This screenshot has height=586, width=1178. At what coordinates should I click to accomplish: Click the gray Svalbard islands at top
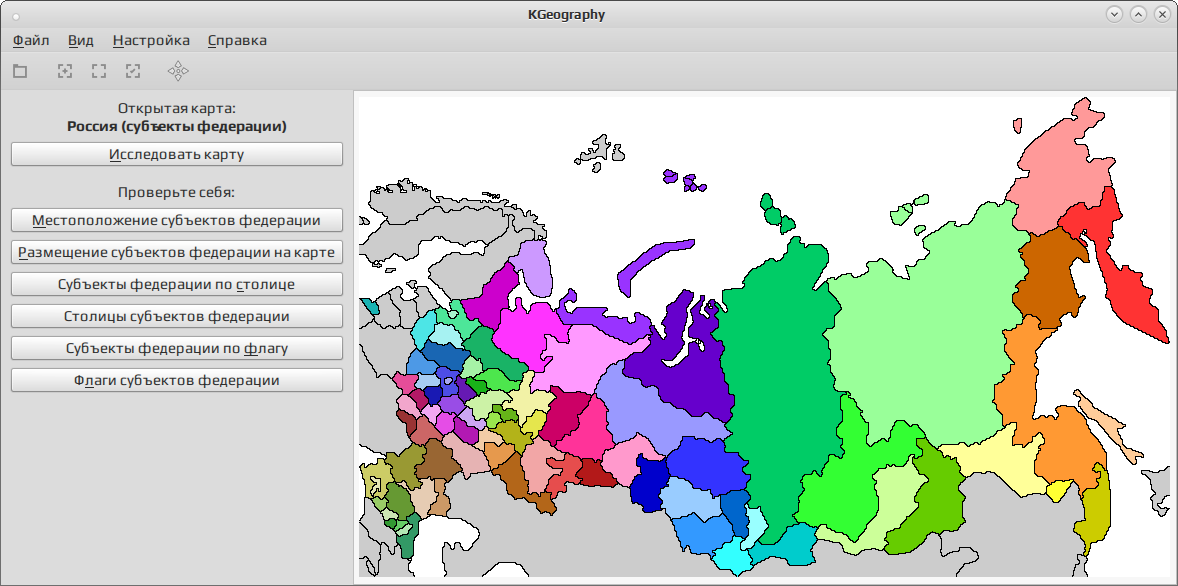click(601, 150)
